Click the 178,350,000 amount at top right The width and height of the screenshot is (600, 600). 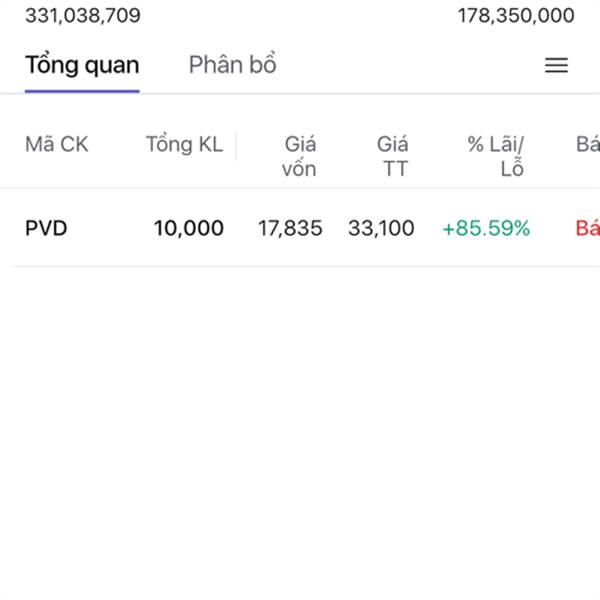pos(516,15)
